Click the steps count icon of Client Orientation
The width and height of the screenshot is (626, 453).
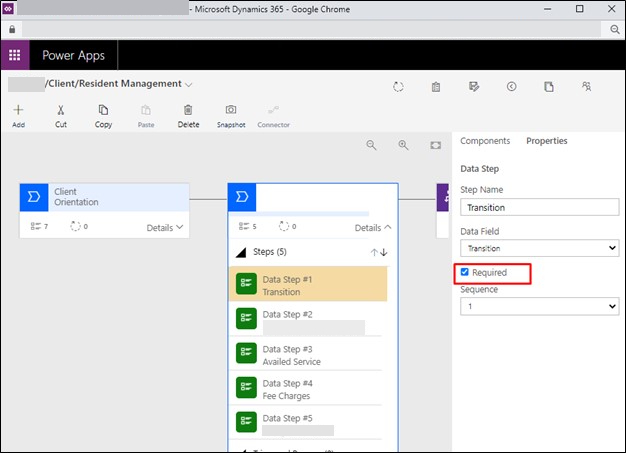click(36, 226)
